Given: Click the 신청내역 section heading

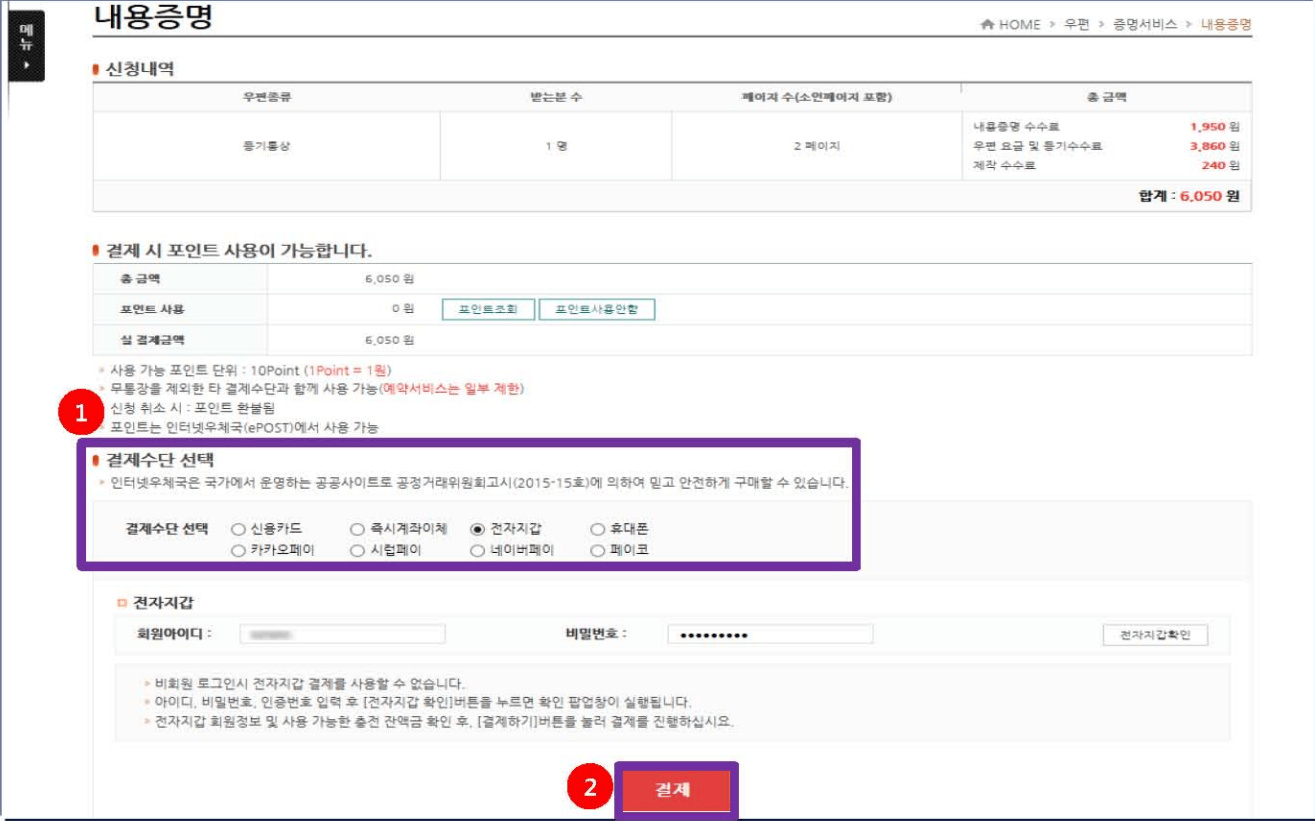Looking at the screenshot, I should click(139, 69).
